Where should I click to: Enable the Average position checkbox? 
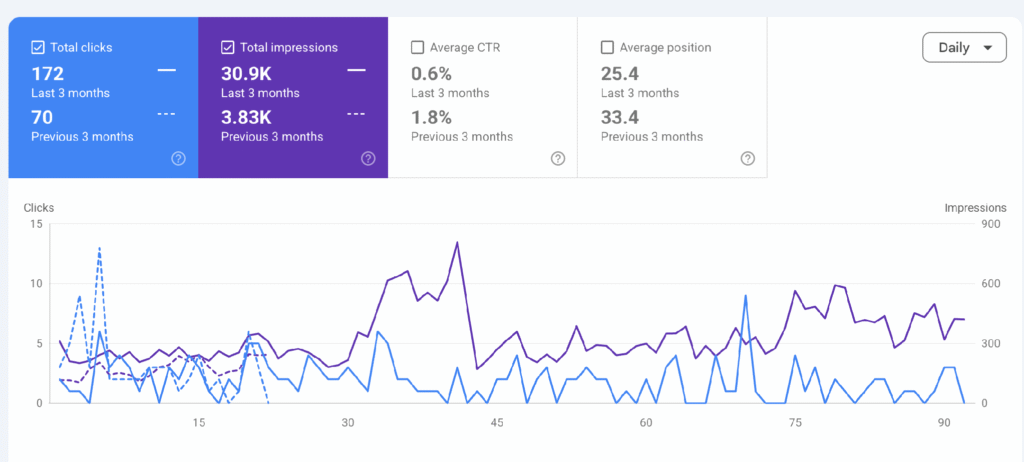coord(607,47)
